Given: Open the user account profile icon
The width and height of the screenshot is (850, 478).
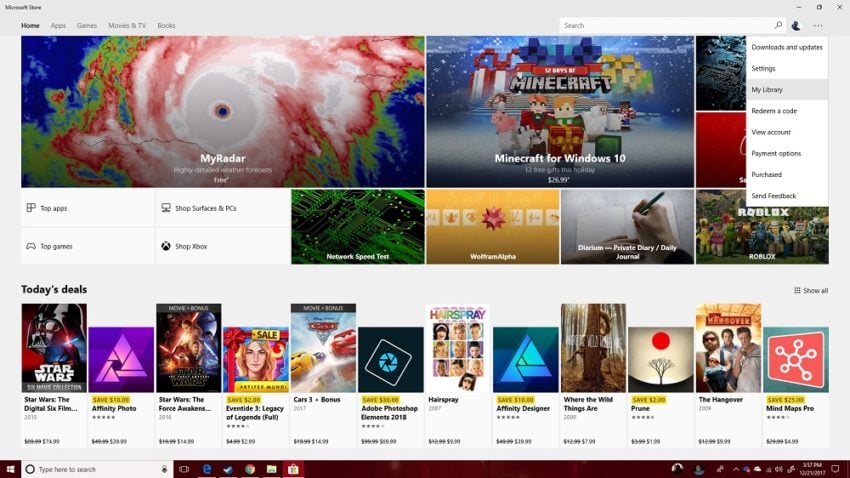Looking at the screenshot, I should (x=796, y=25).
